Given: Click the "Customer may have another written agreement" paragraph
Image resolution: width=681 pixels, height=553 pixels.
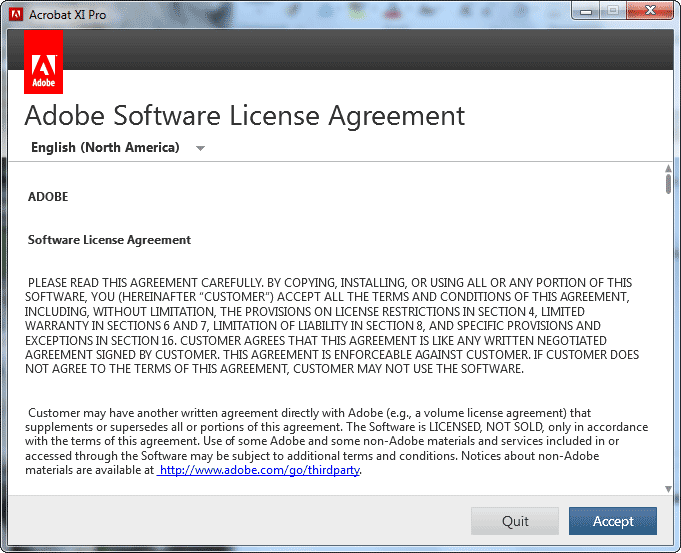Looking at the screenshot, I should pos(336,441).
